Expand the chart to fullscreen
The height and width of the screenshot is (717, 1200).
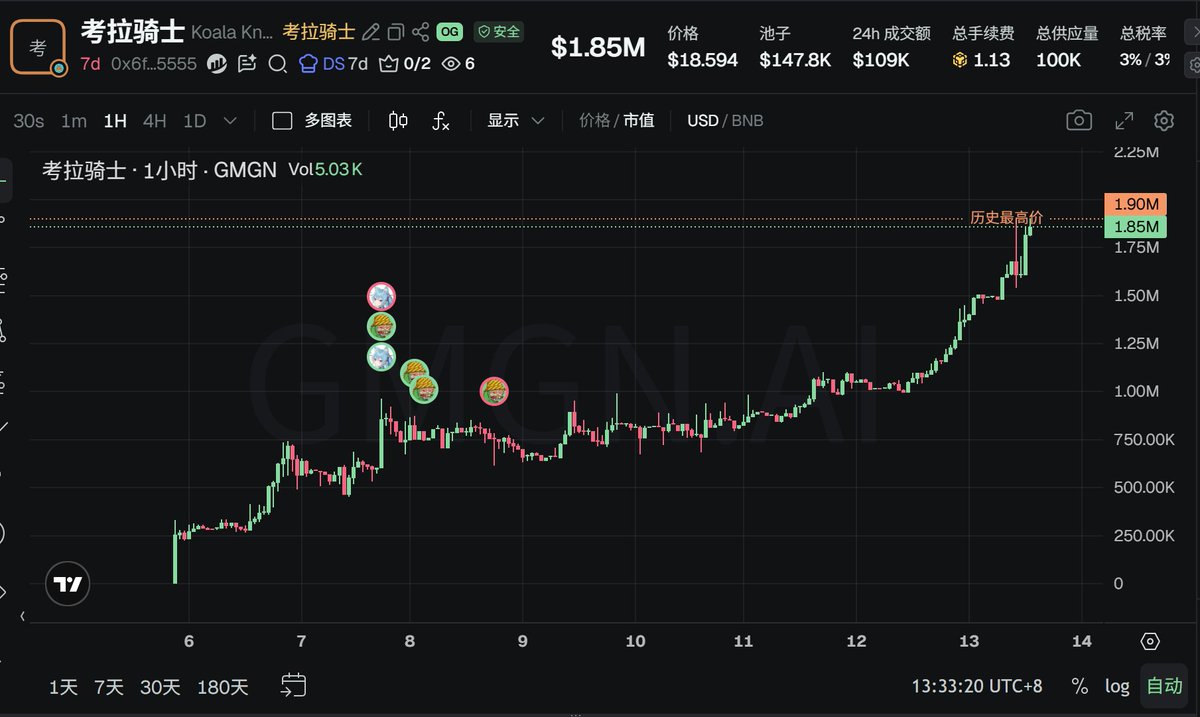tap(1124, 121)
